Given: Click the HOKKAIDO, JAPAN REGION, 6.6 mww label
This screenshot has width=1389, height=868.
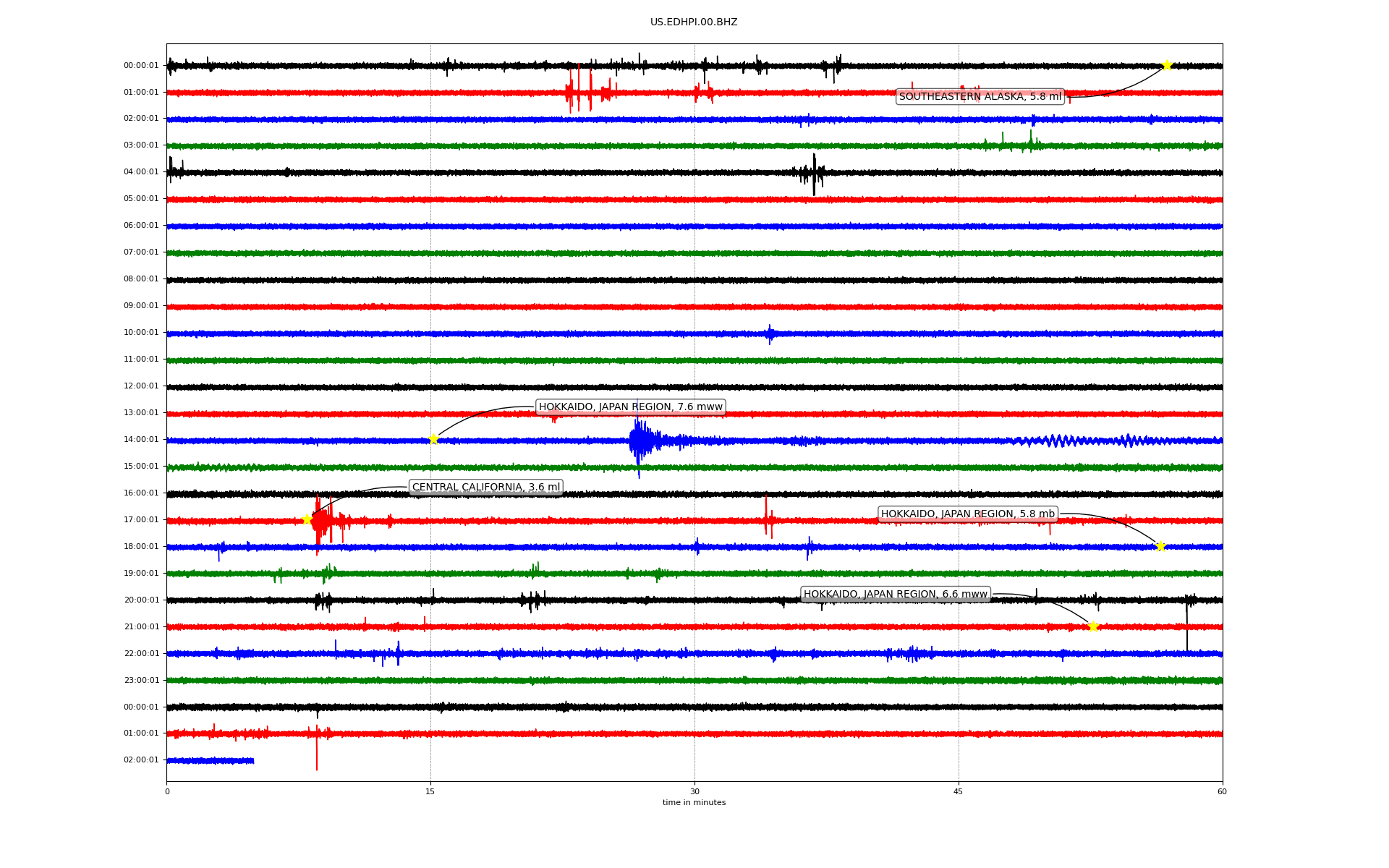Looking at the screenshot, I should [x=896, y=594].
